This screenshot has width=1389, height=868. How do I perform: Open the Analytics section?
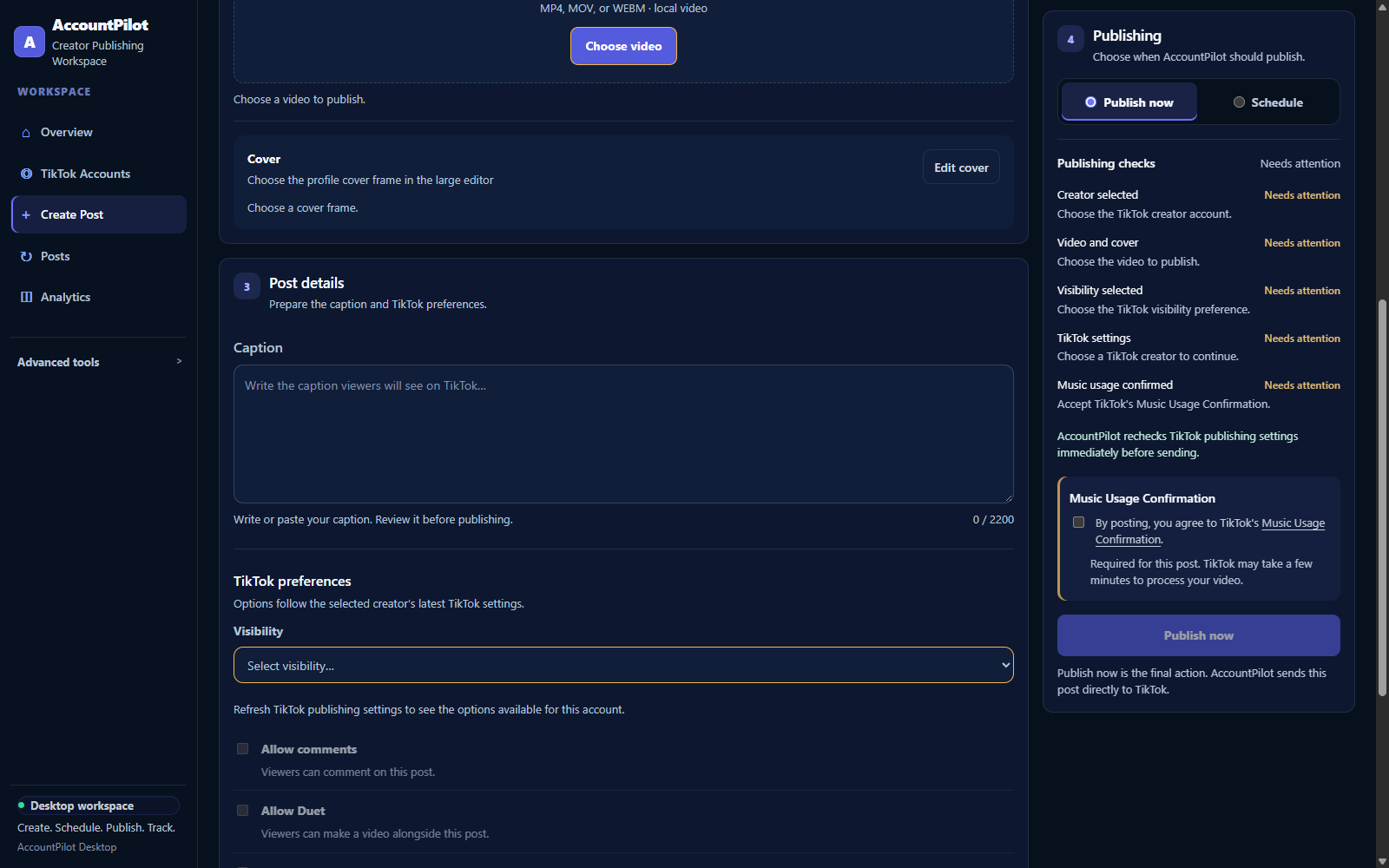99,297
